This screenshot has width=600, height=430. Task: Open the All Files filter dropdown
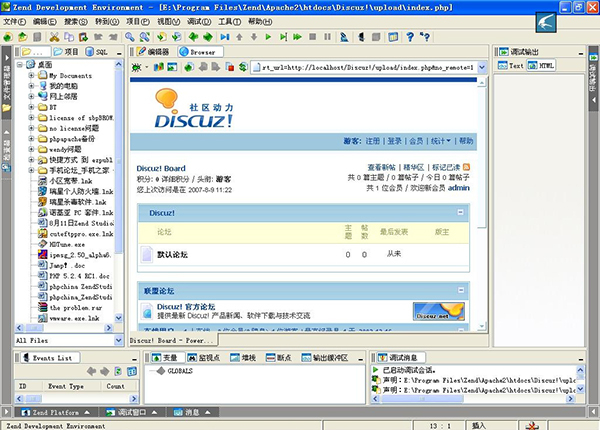119,340
